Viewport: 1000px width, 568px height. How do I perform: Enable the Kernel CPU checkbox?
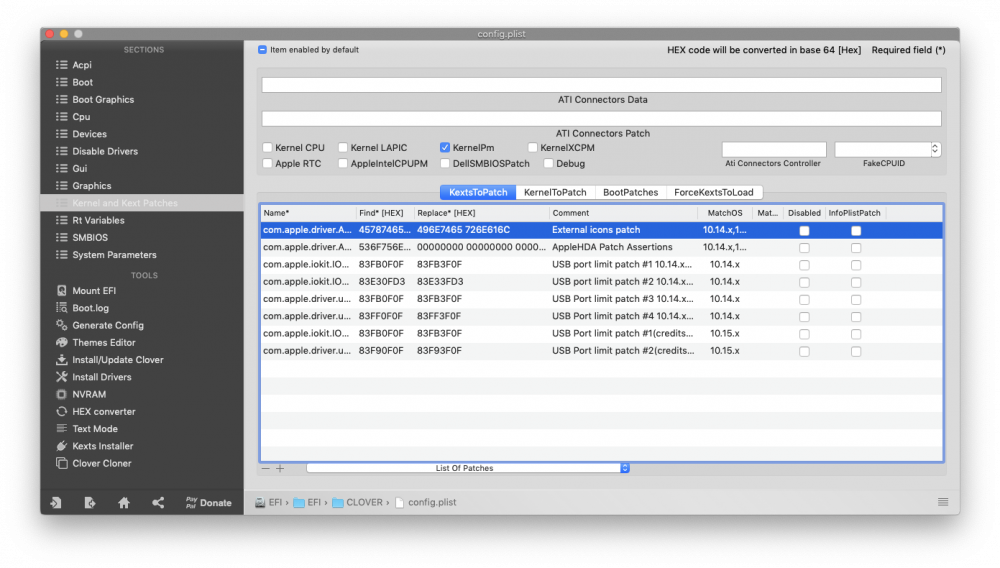pos(268,147)
